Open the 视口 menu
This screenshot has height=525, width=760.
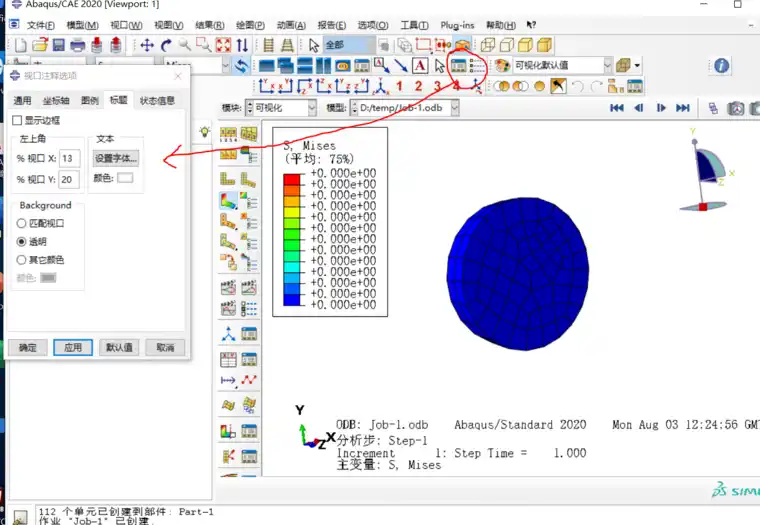point(126,25)
